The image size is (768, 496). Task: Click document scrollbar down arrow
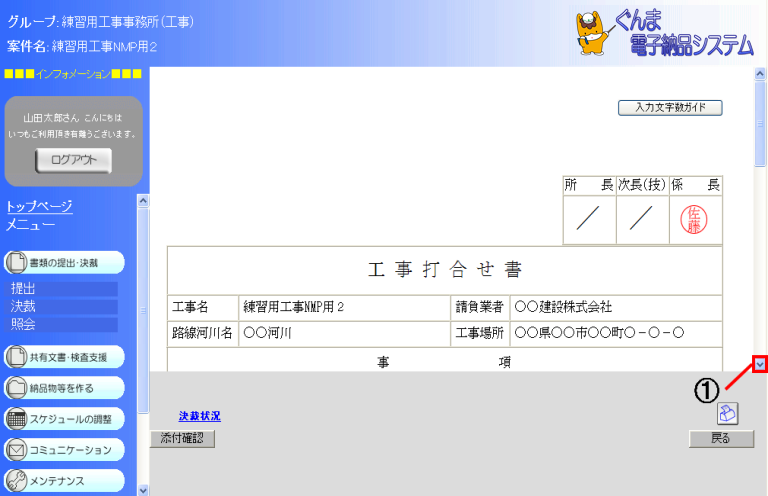point(760,364)
